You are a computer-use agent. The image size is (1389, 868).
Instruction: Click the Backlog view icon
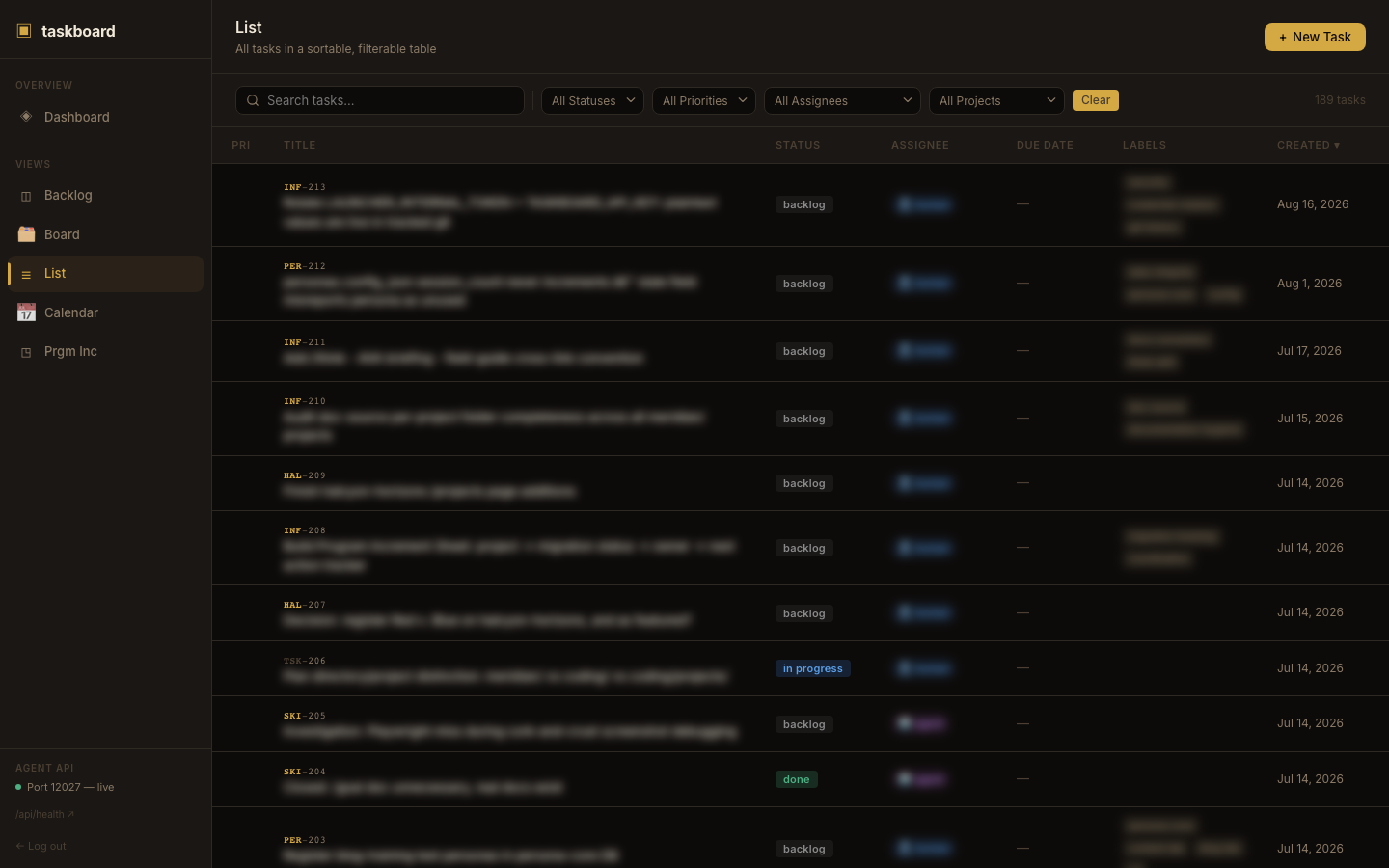[x=26, y=196]
